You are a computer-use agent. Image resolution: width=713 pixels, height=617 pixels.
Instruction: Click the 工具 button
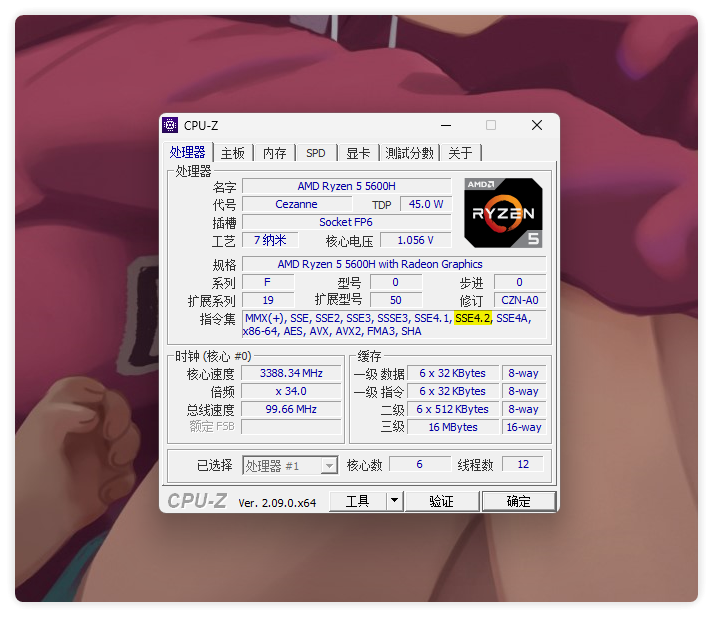(x=357, y=501)
